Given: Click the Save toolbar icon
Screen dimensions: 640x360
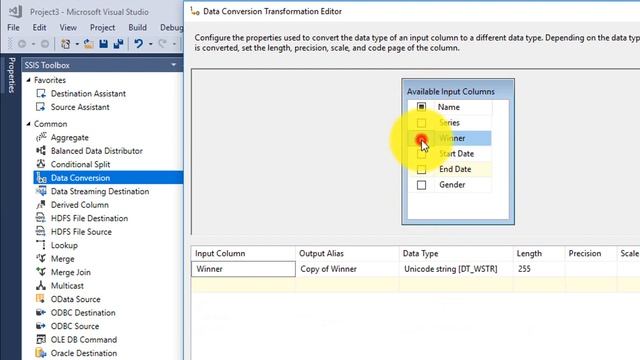Looking at the screenshot, I should tap(104, 44).
